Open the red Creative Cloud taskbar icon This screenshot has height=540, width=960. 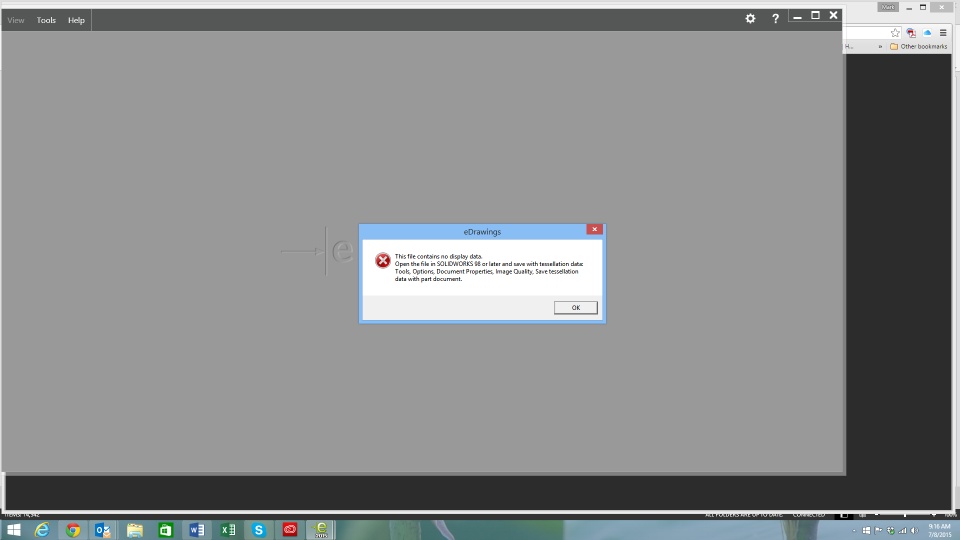[x=290, y=530]
